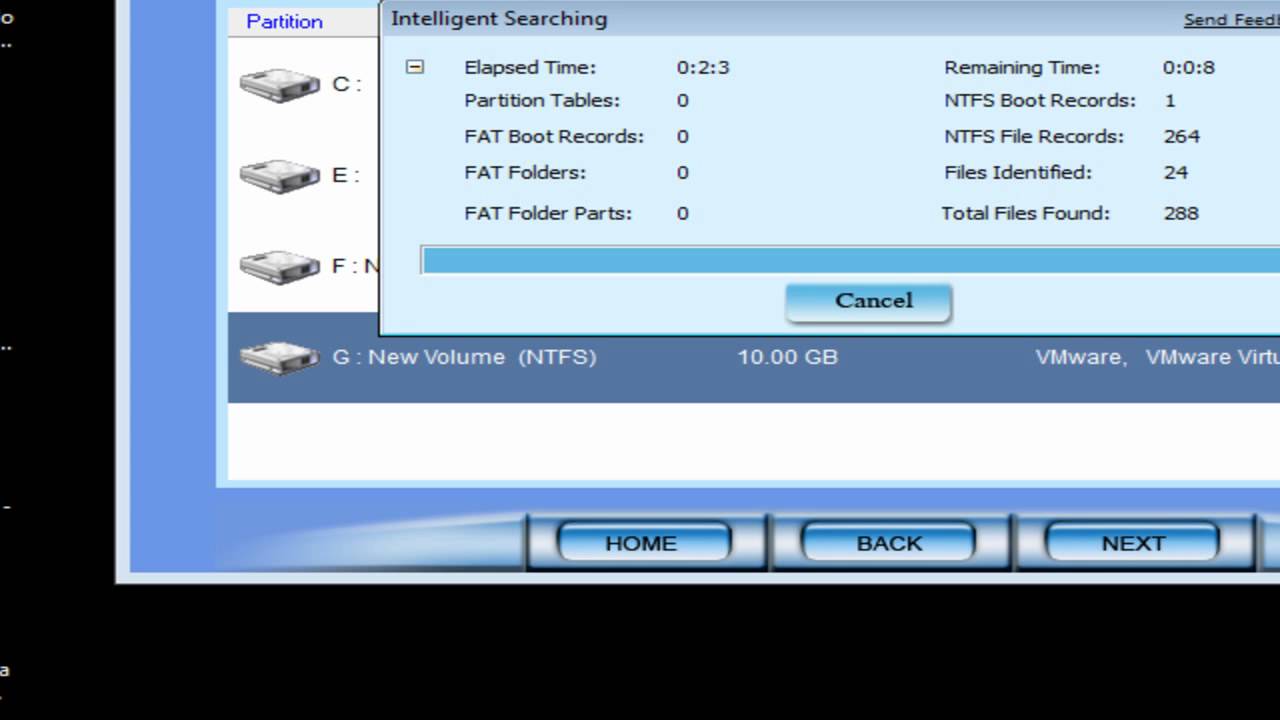Click the NTFS File Records value 264
This screenshot has width=1280, height=720.
1182,137
